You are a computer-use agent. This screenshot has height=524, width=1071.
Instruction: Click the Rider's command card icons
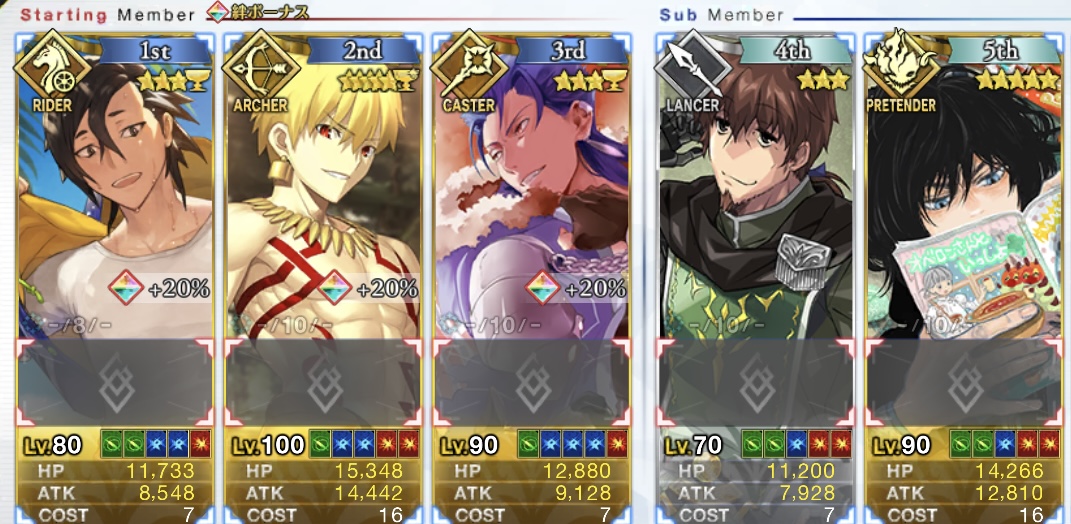coord(156,444)
